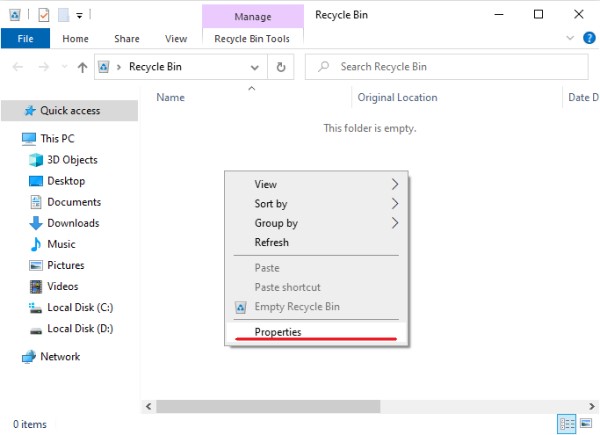
Task: Click the New folder quick access icon
Action: click(63, 15)
